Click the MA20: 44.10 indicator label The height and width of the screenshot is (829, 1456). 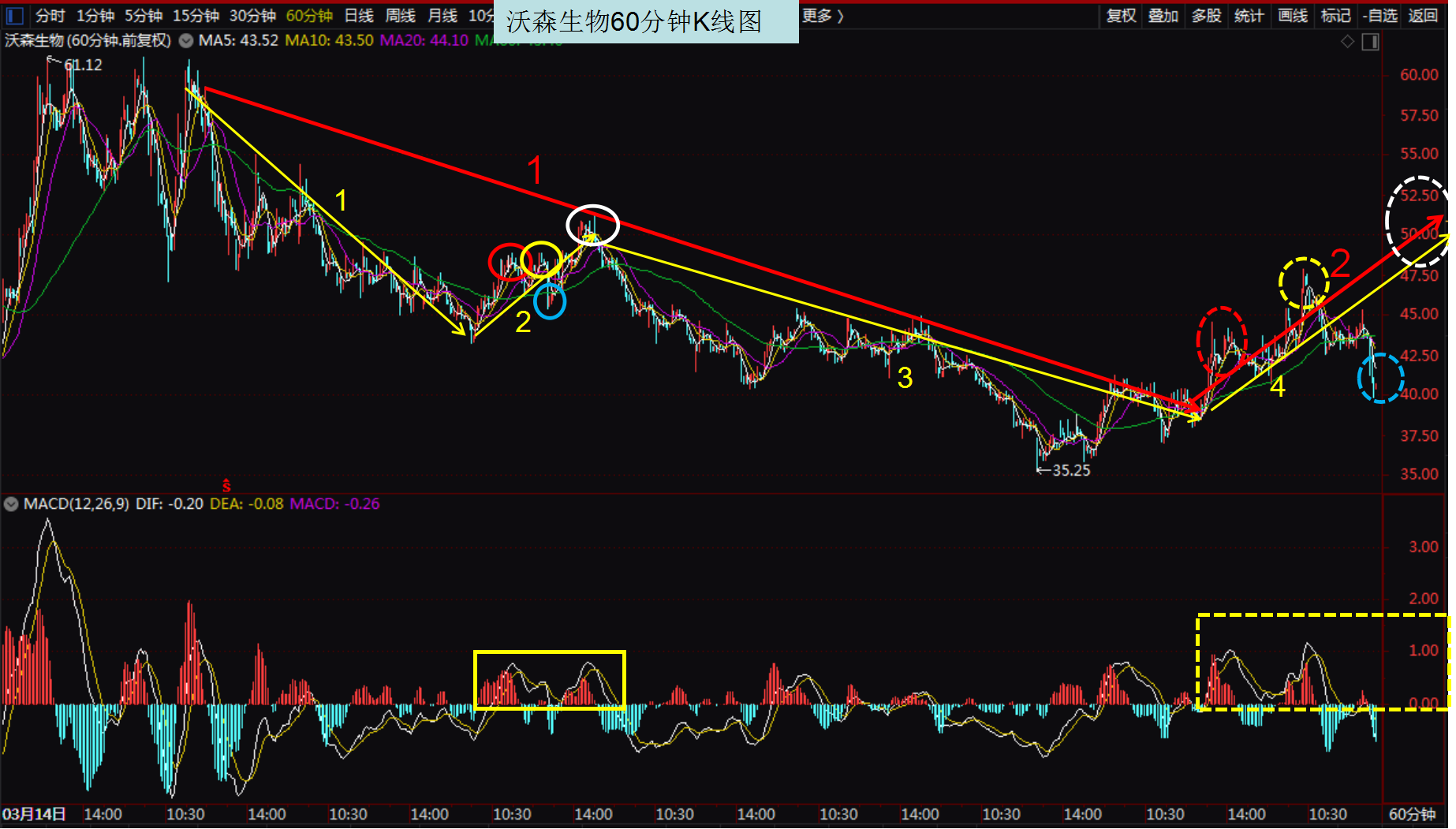coord(424,40)
